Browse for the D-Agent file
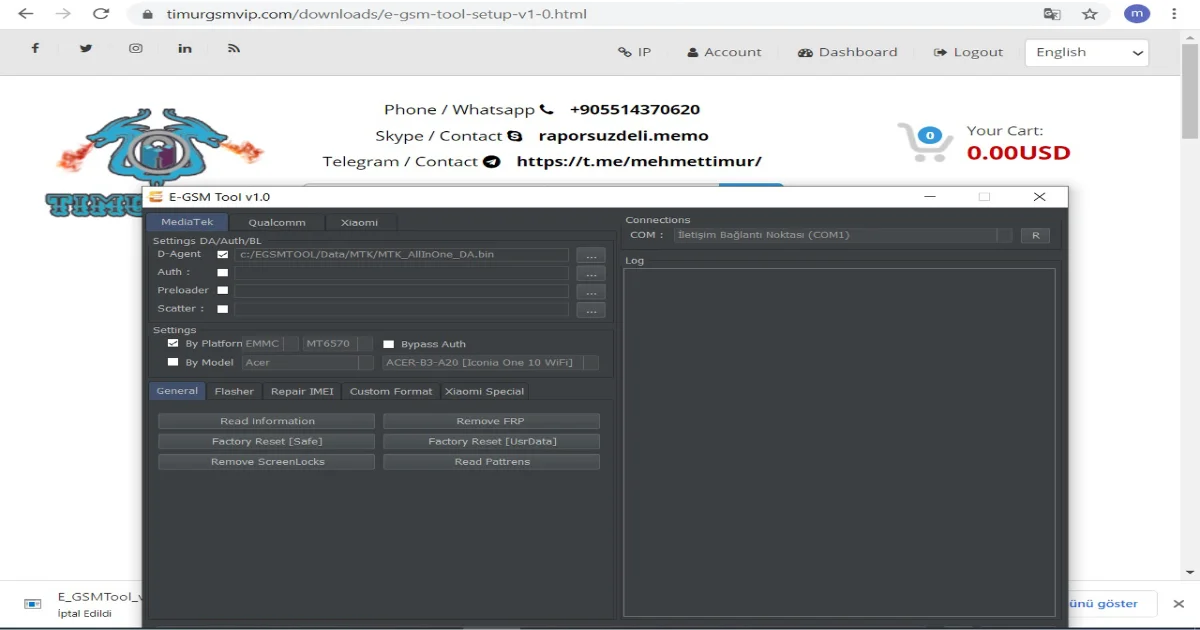The width and height of the screenshot is (1200, 630). [591, 255]
